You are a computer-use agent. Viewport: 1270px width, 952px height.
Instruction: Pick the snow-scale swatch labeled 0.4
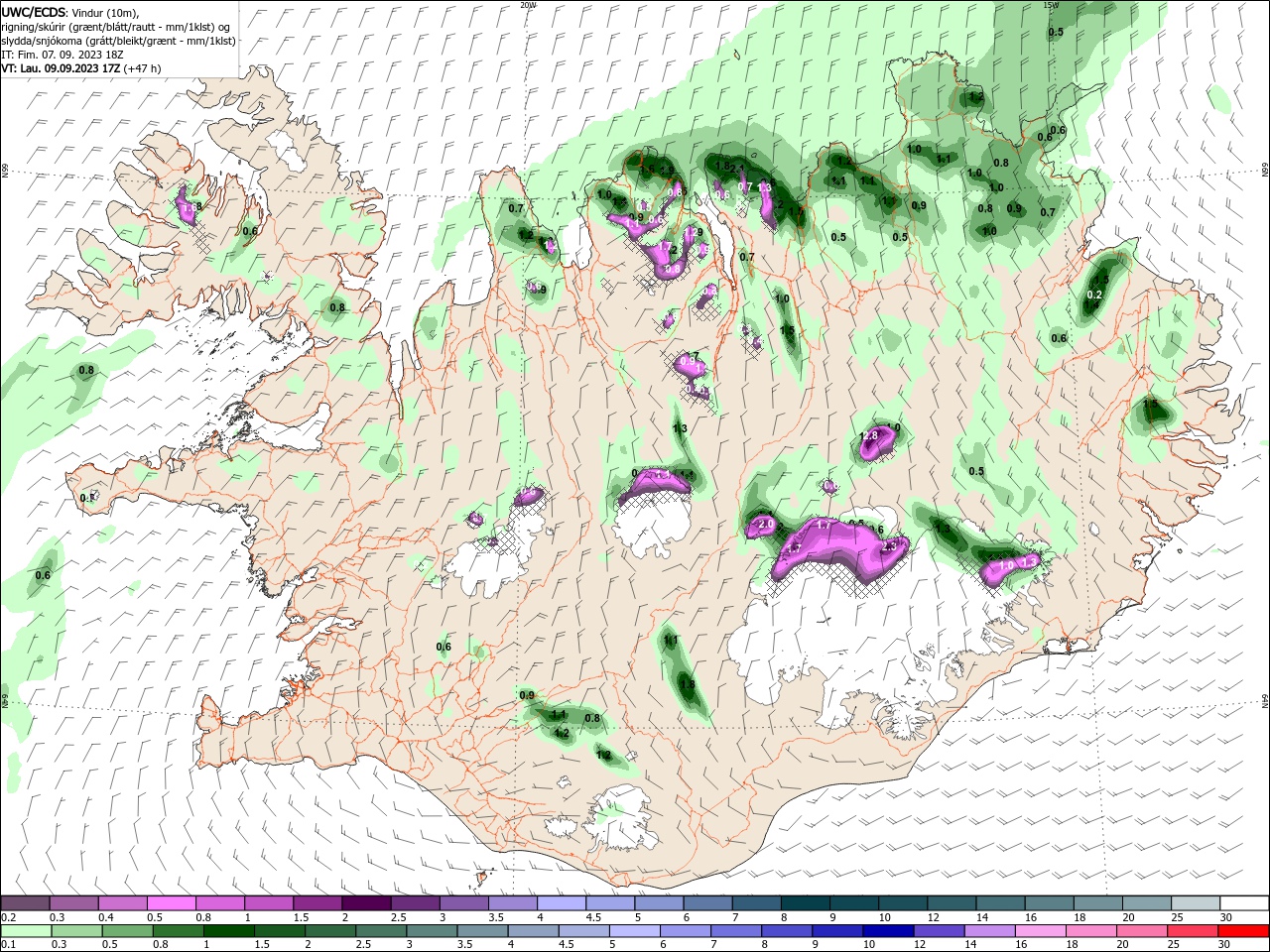click(x=122, y=903)
